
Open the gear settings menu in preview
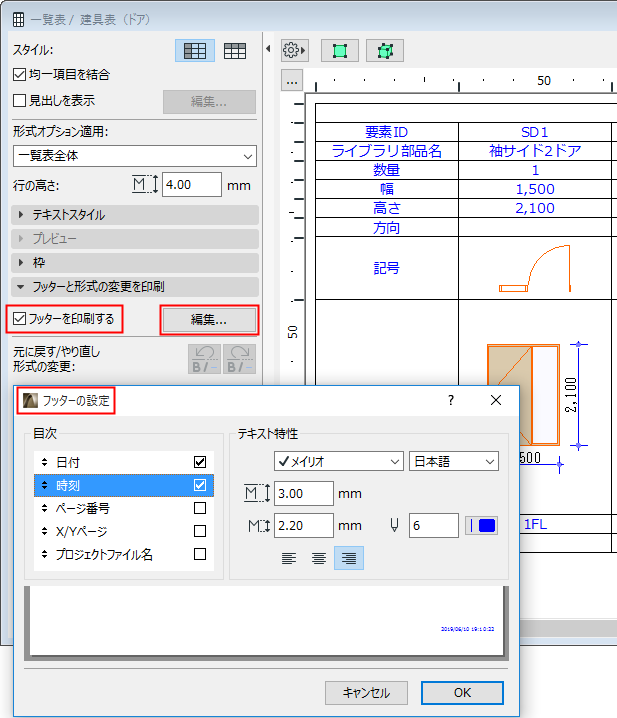coord(294,50)
